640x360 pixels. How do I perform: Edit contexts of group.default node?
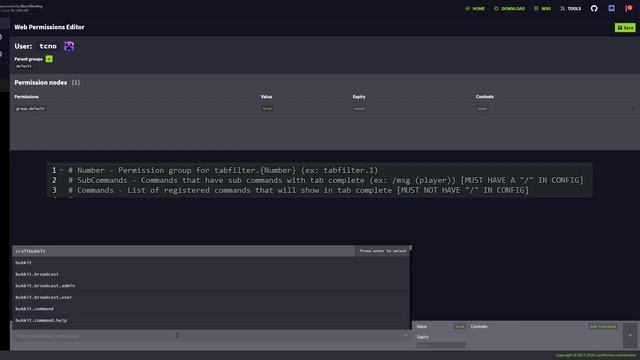(x=482, y=109)
